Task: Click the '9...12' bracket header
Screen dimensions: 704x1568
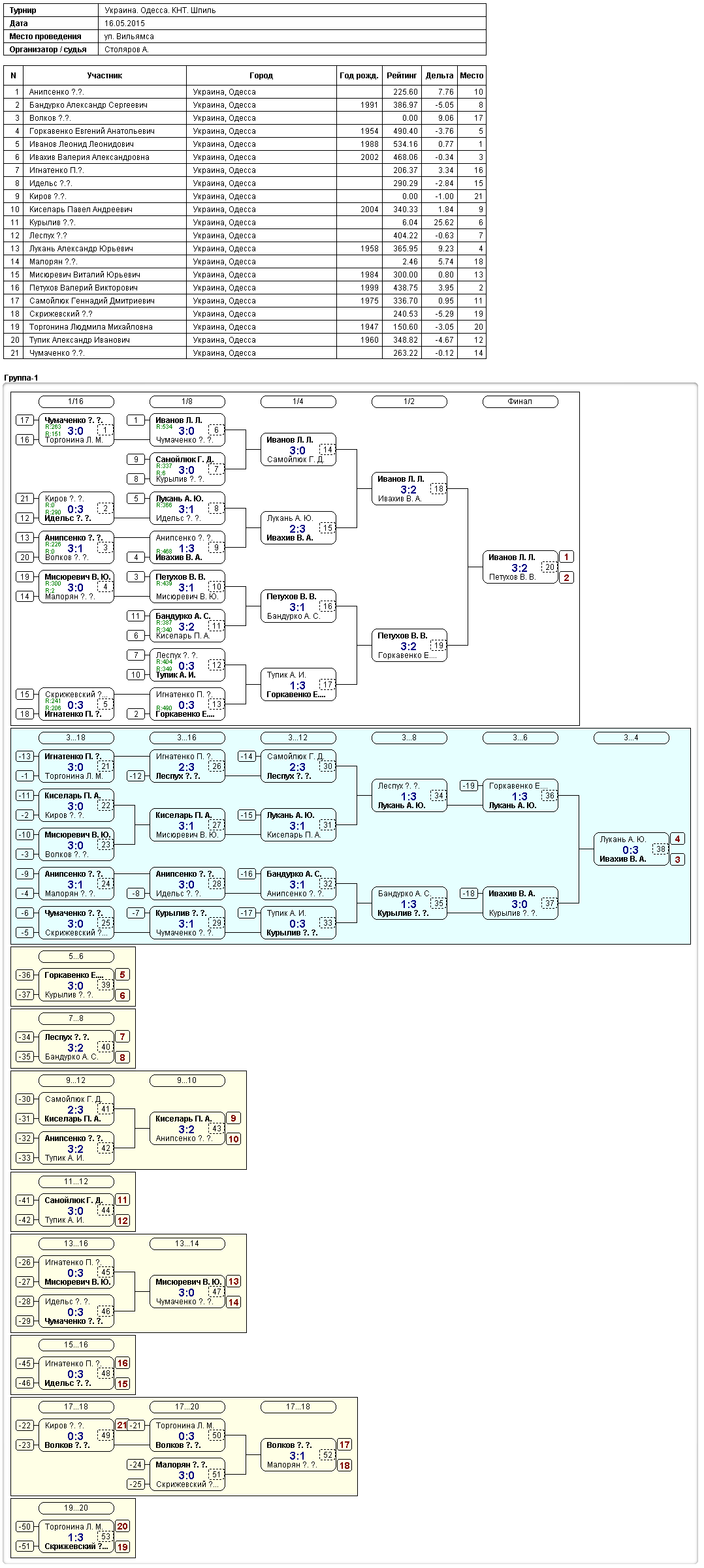Action: pyautogui.click(x=76, y=1080)
